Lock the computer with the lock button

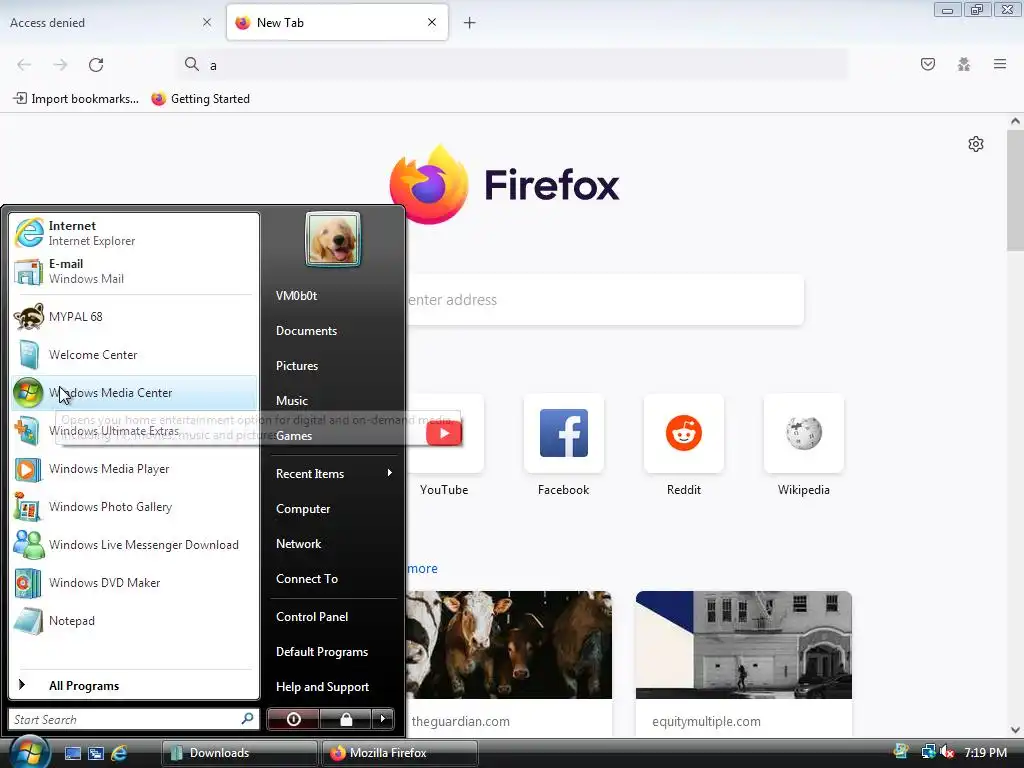coord(345,719)
